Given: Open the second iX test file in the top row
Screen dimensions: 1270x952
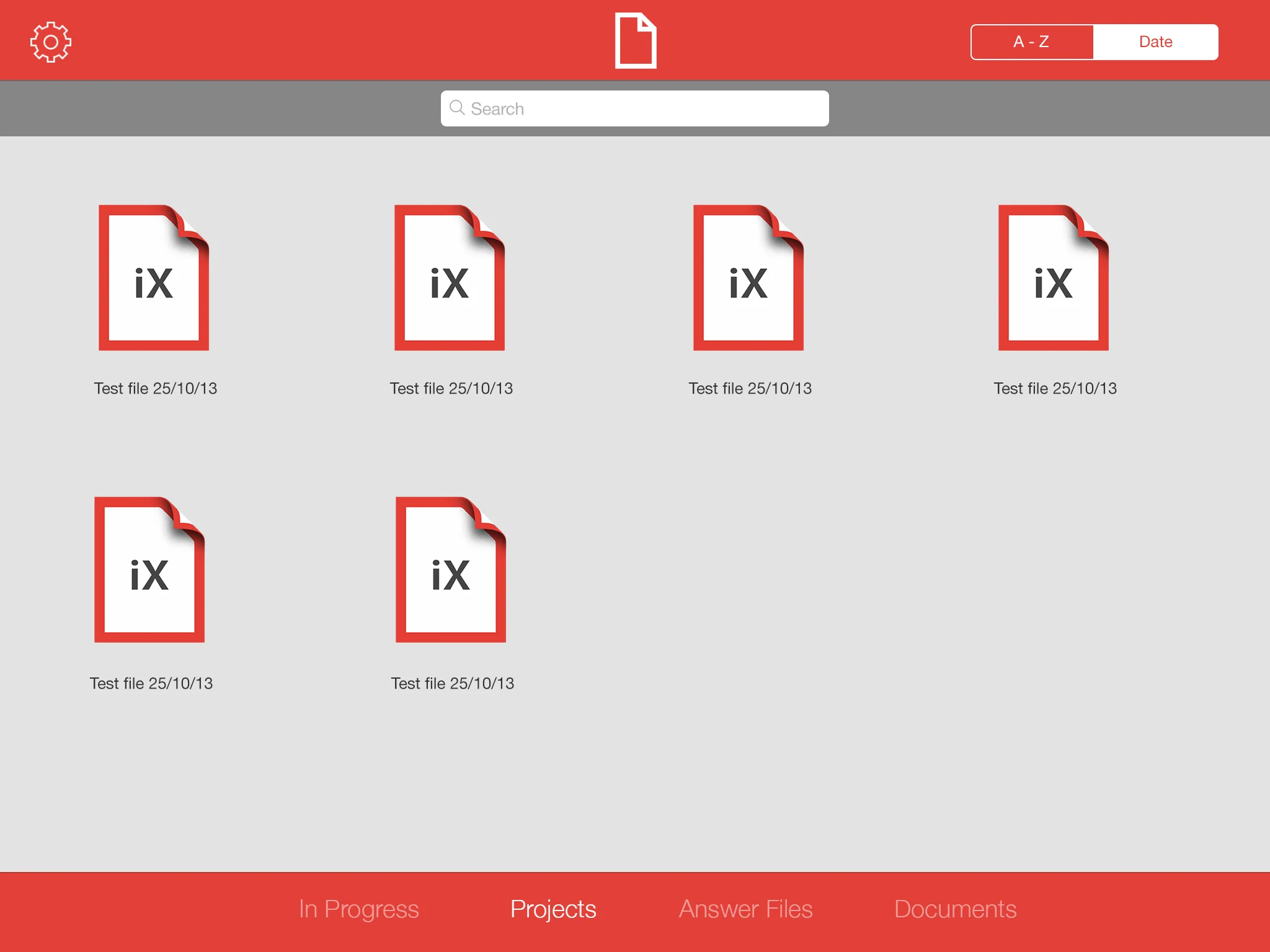Looking at the screenshot, I should [450, 278].
